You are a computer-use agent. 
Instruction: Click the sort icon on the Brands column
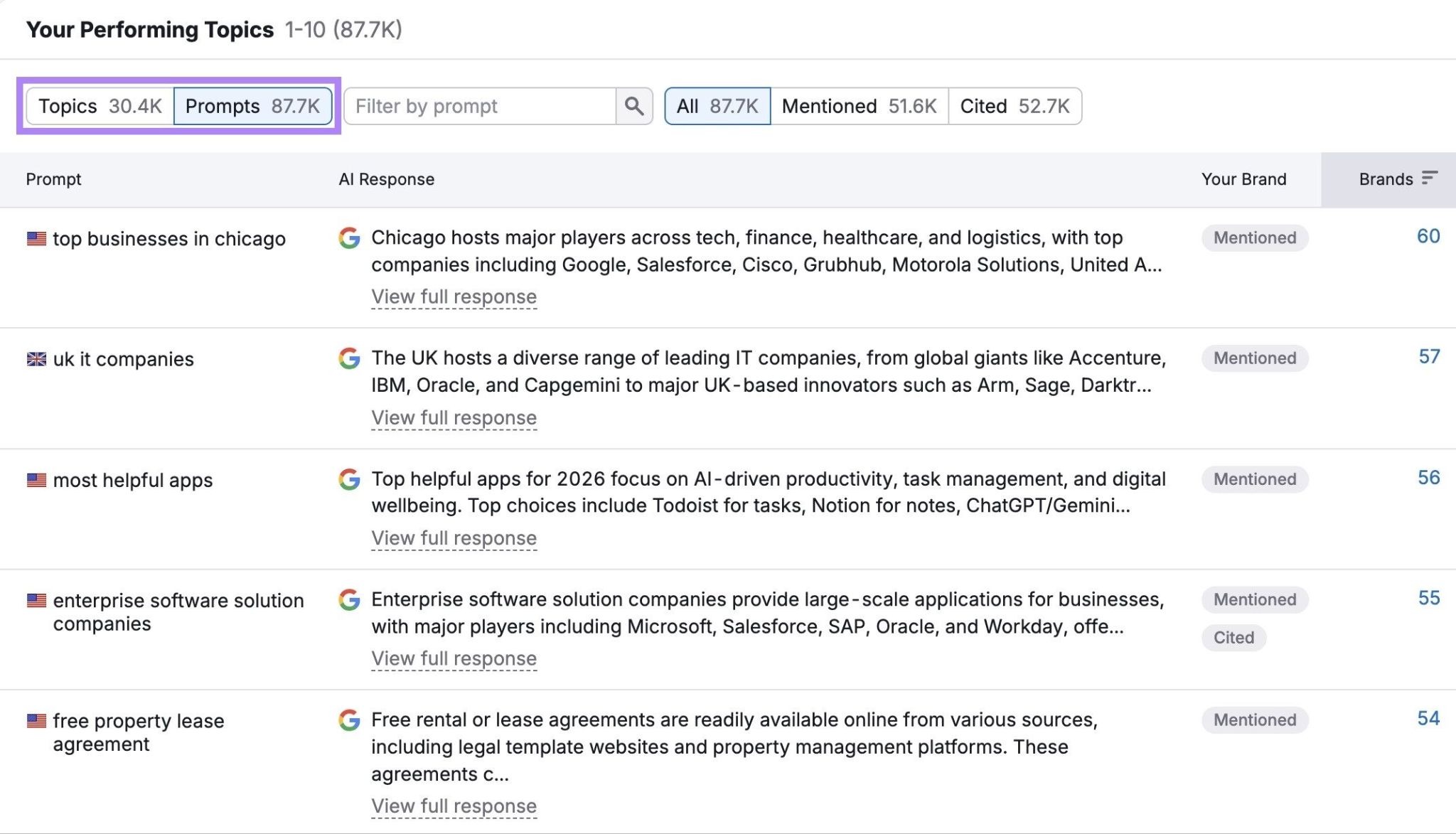click(1430, 179)
